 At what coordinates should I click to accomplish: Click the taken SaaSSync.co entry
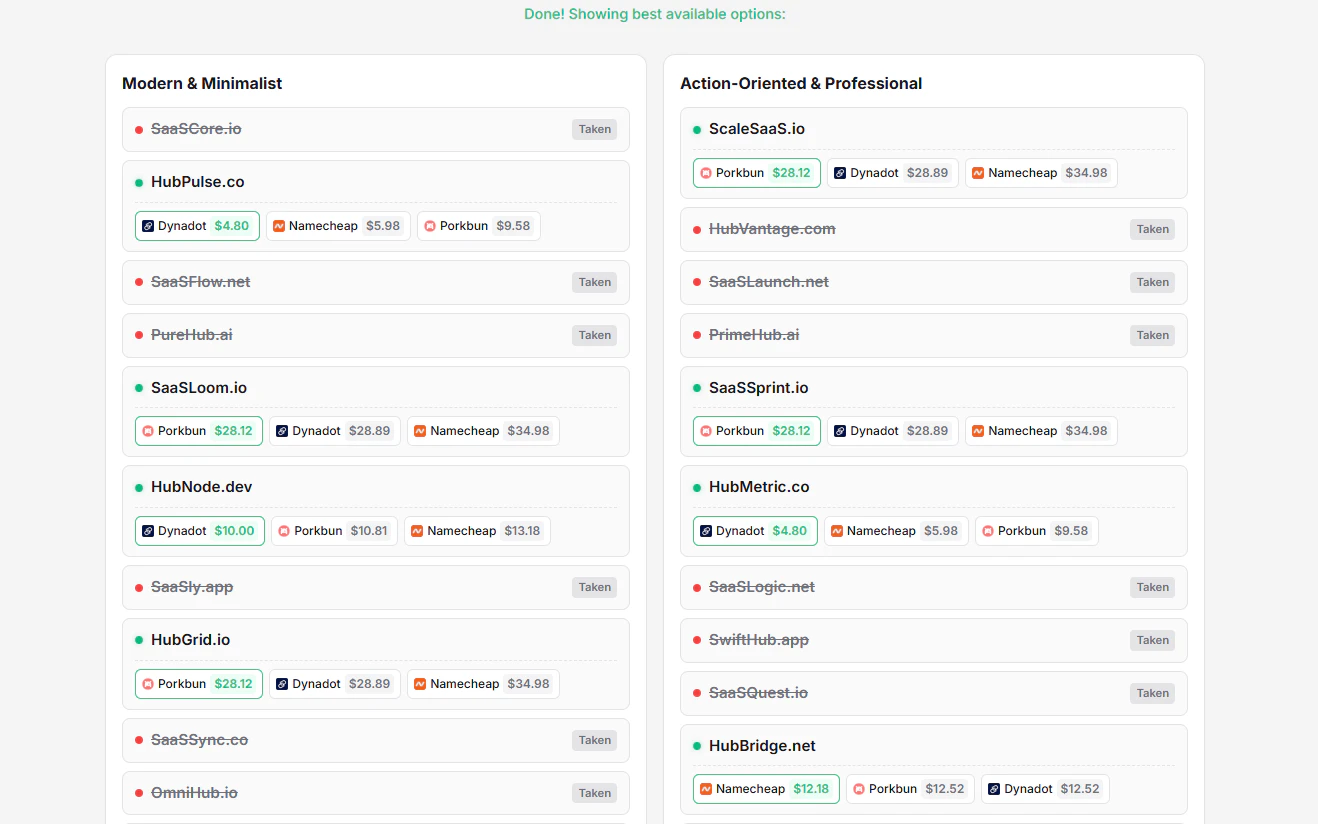pyautogui.click(x=376, y=740)
